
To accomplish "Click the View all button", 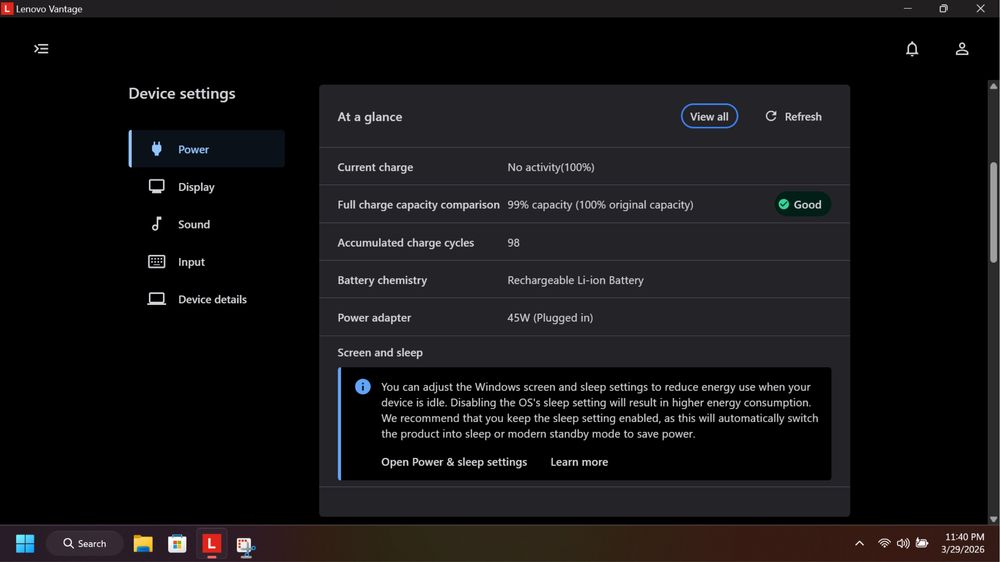I will pyautogui.click(x=709, y=116).
